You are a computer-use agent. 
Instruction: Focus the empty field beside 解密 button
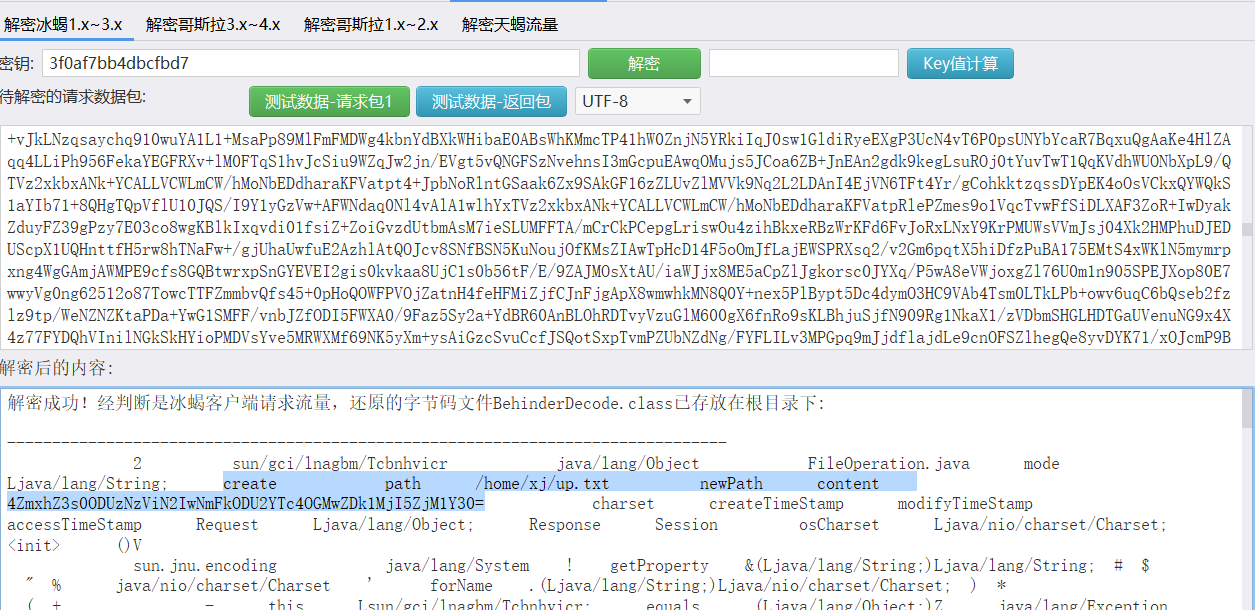tap(803, 64)
